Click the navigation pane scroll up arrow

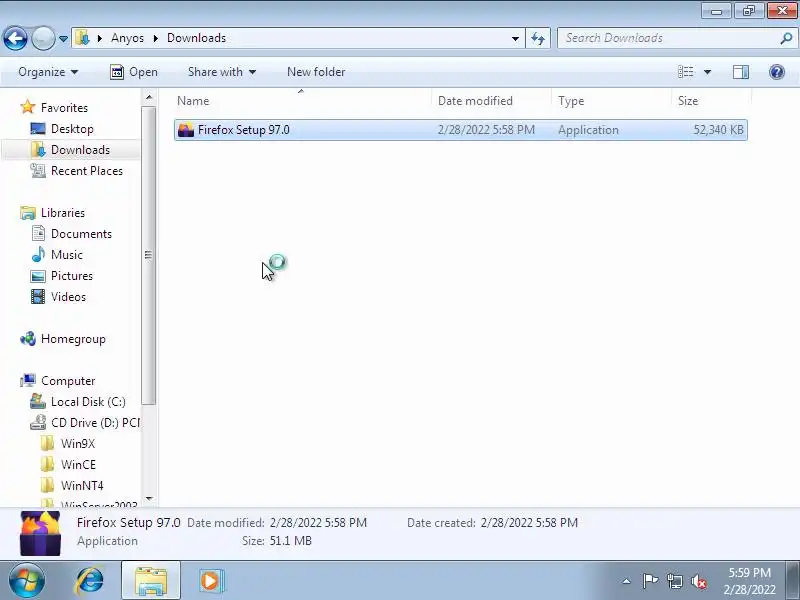[148, 97]
